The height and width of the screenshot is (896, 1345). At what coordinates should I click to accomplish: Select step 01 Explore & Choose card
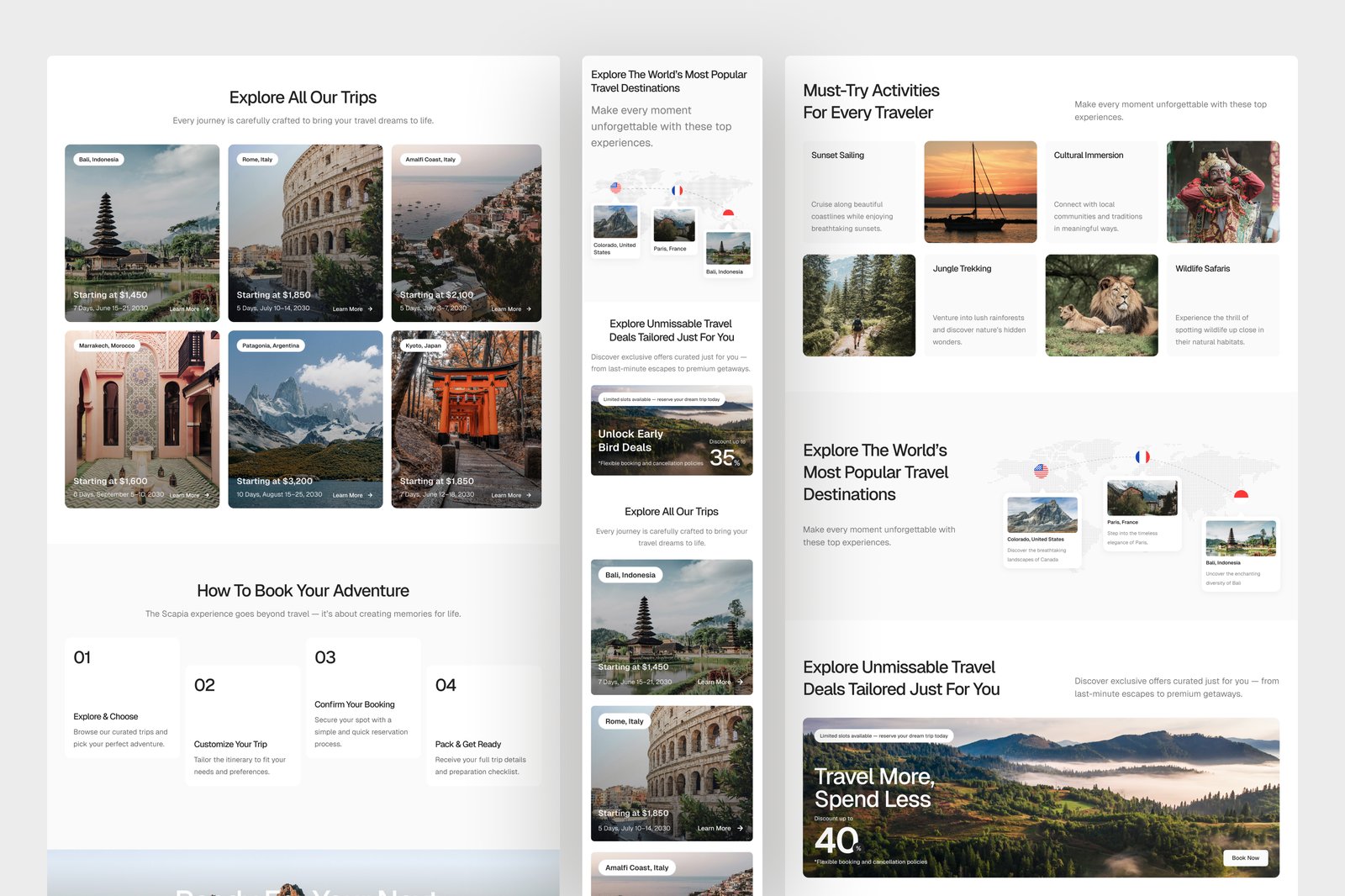[x=122, y=698]
